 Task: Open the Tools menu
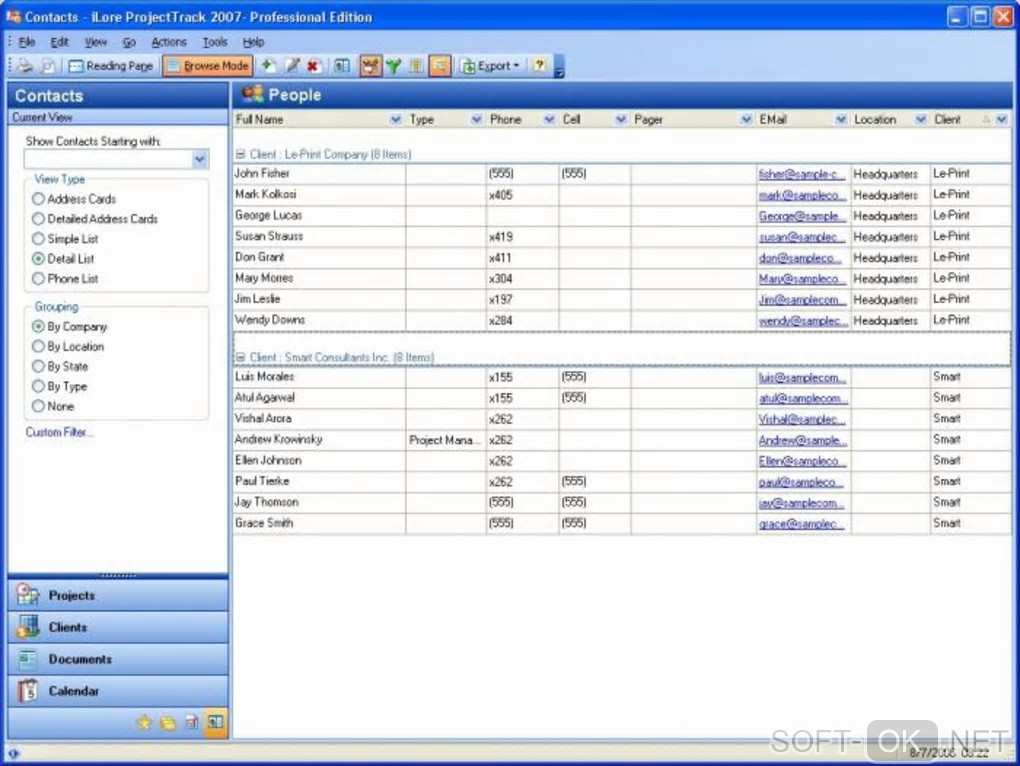pyautogui.click(x=215, y=42)
